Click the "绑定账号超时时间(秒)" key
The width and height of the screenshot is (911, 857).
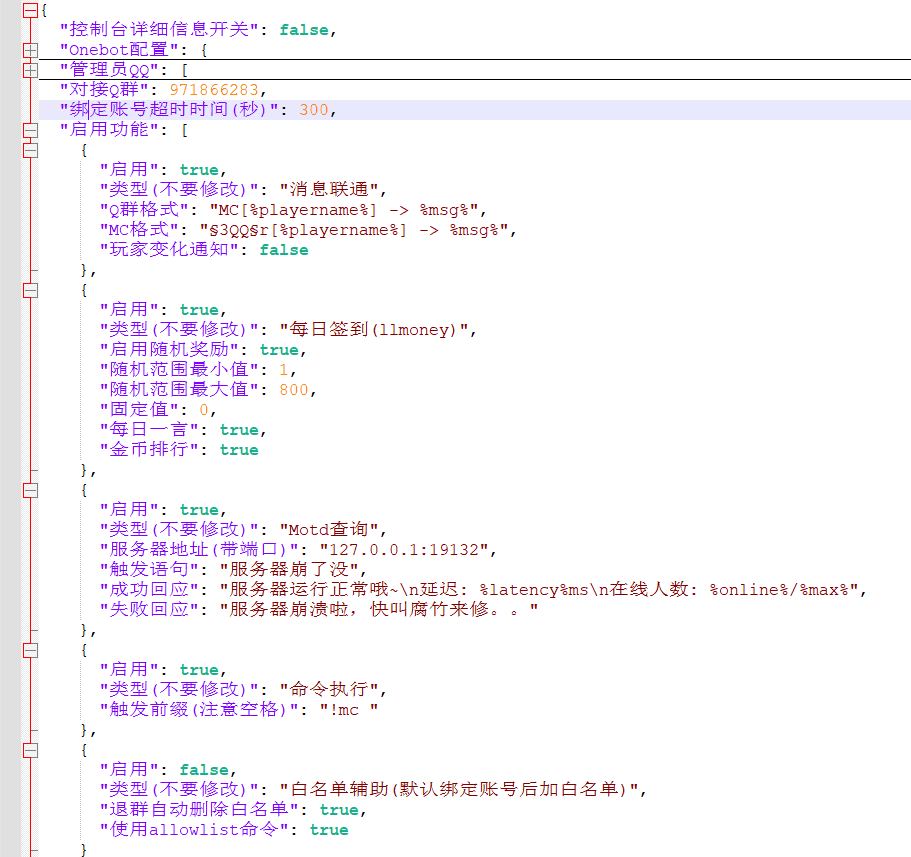click(169, 110)
